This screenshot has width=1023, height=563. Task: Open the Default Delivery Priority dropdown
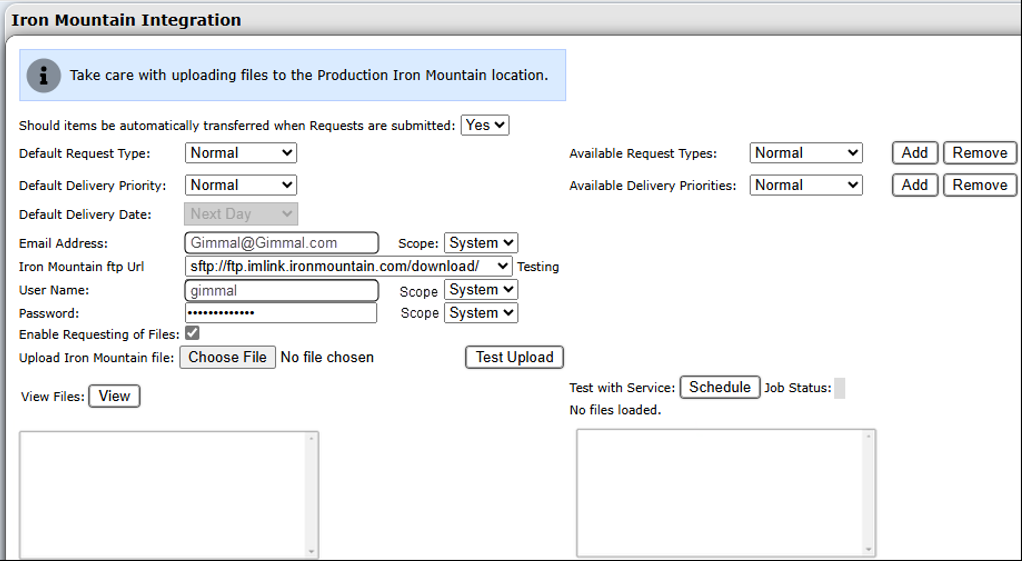click(x=241, y=185)
